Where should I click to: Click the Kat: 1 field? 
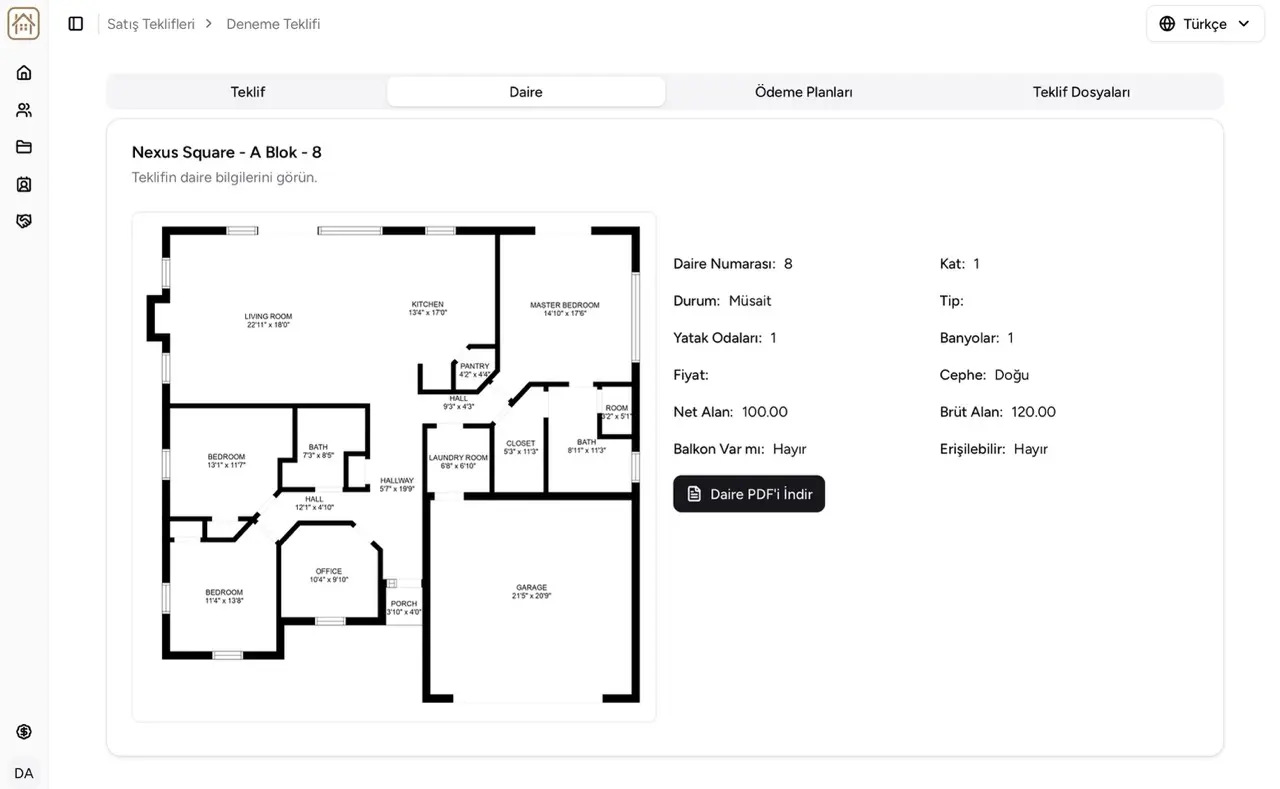pos(960,264)
